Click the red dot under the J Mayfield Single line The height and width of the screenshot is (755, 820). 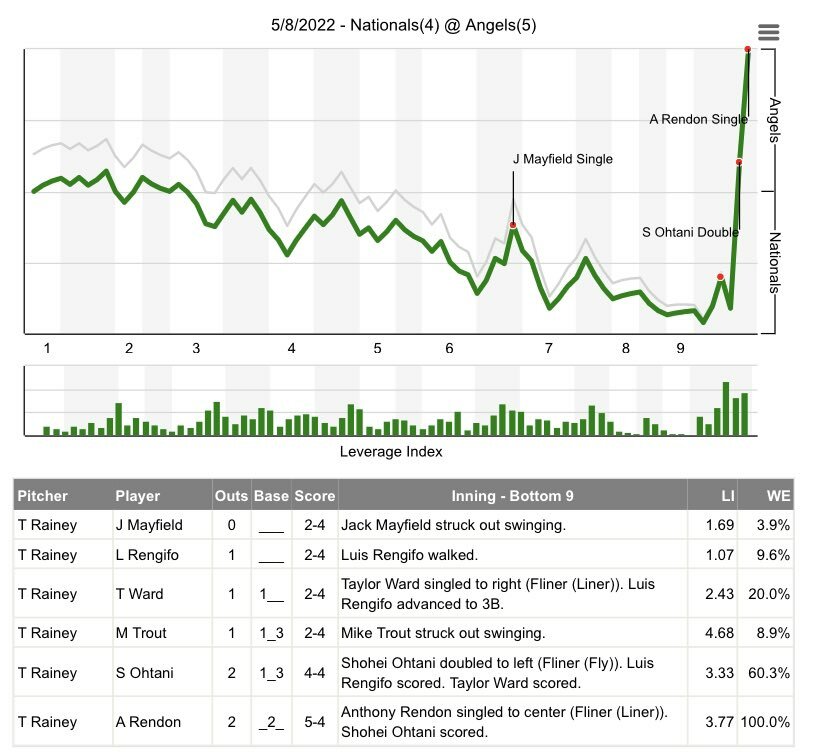point(513,225)
